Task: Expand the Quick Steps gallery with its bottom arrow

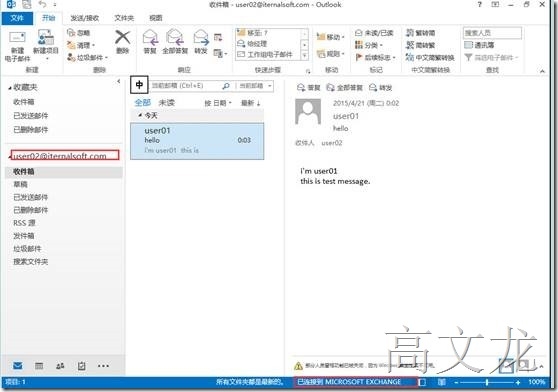Action: click(x=305, y=55)
